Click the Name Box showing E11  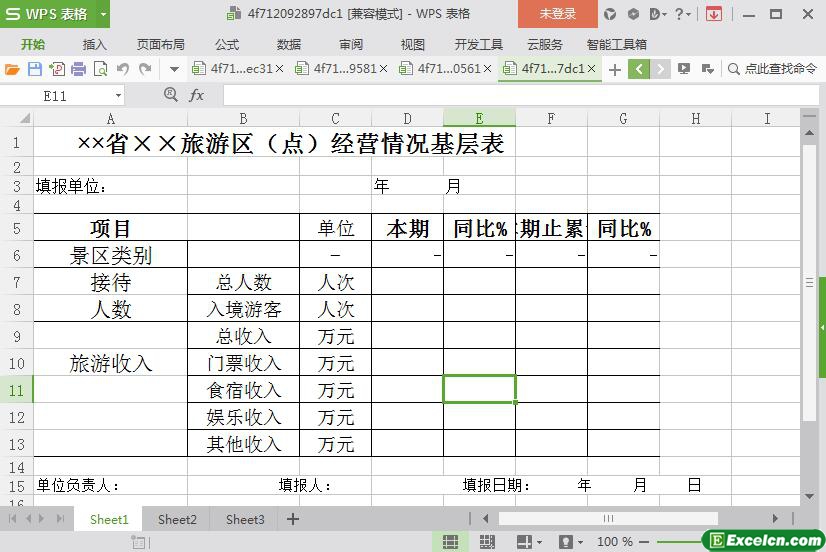tap(56, 96)
